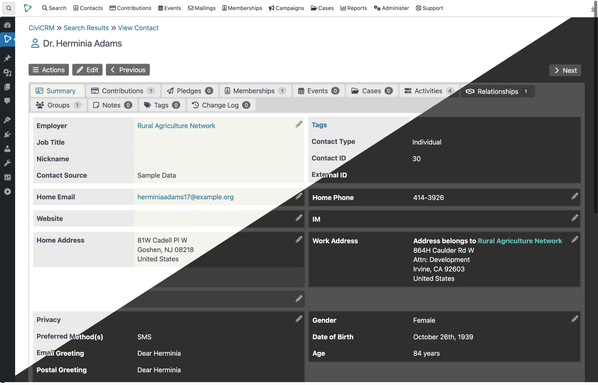The width and height of the screenshot is (598, 385).
Task: Open Comments bubble icon in sidebar
Action: coord(7,101)
